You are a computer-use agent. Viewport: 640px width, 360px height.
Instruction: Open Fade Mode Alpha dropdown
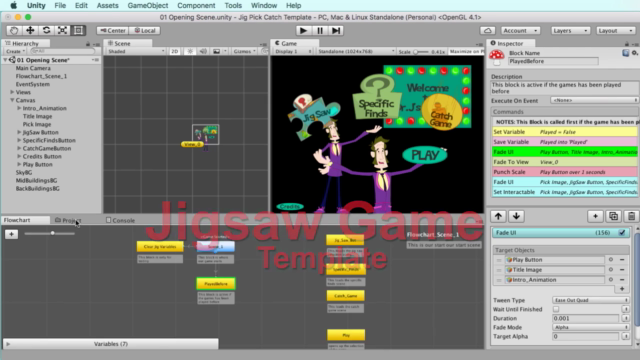tap(591, 327)
